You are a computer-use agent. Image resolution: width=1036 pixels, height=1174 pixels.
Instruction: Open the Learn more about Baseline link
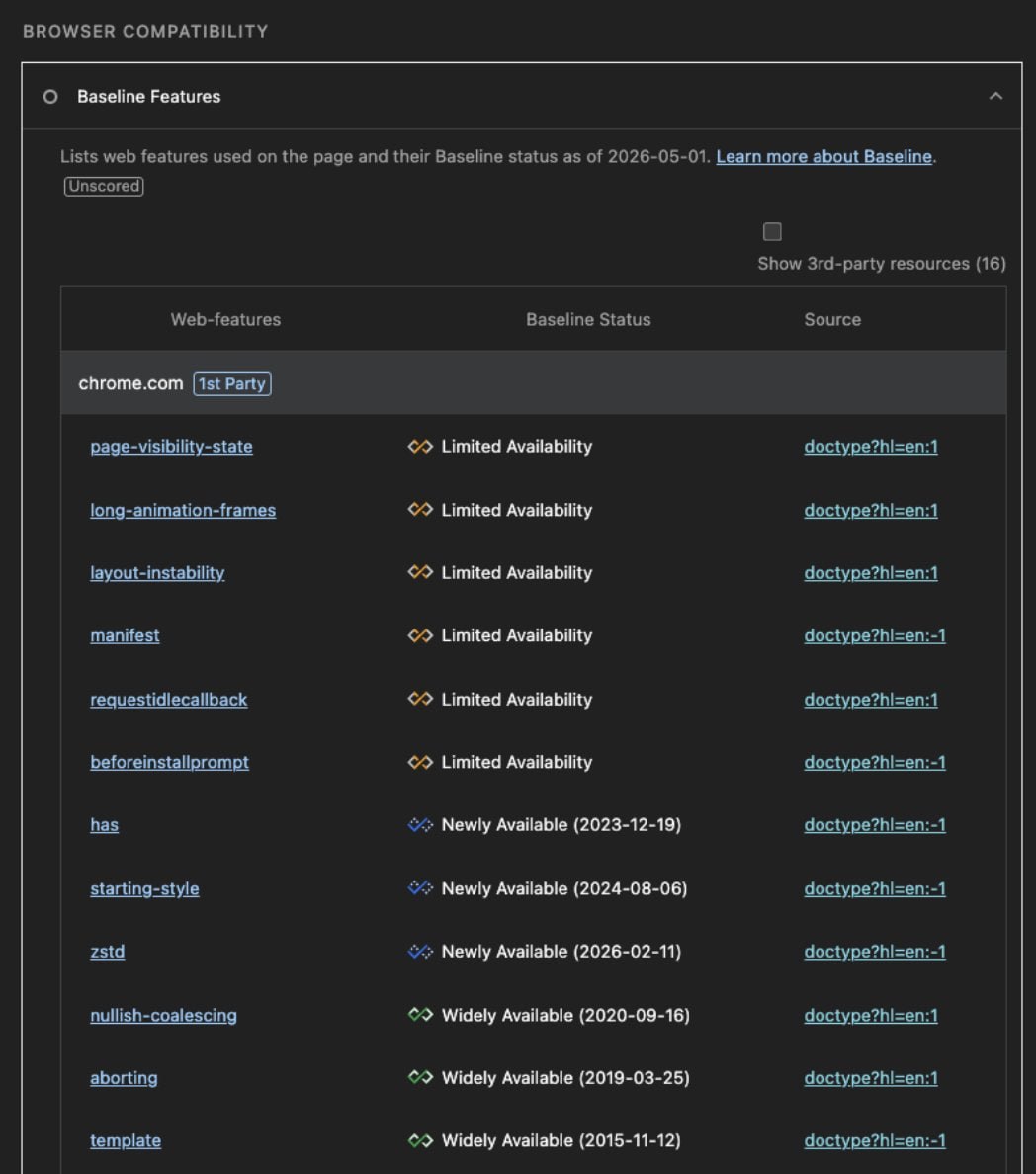pos(824,156)
